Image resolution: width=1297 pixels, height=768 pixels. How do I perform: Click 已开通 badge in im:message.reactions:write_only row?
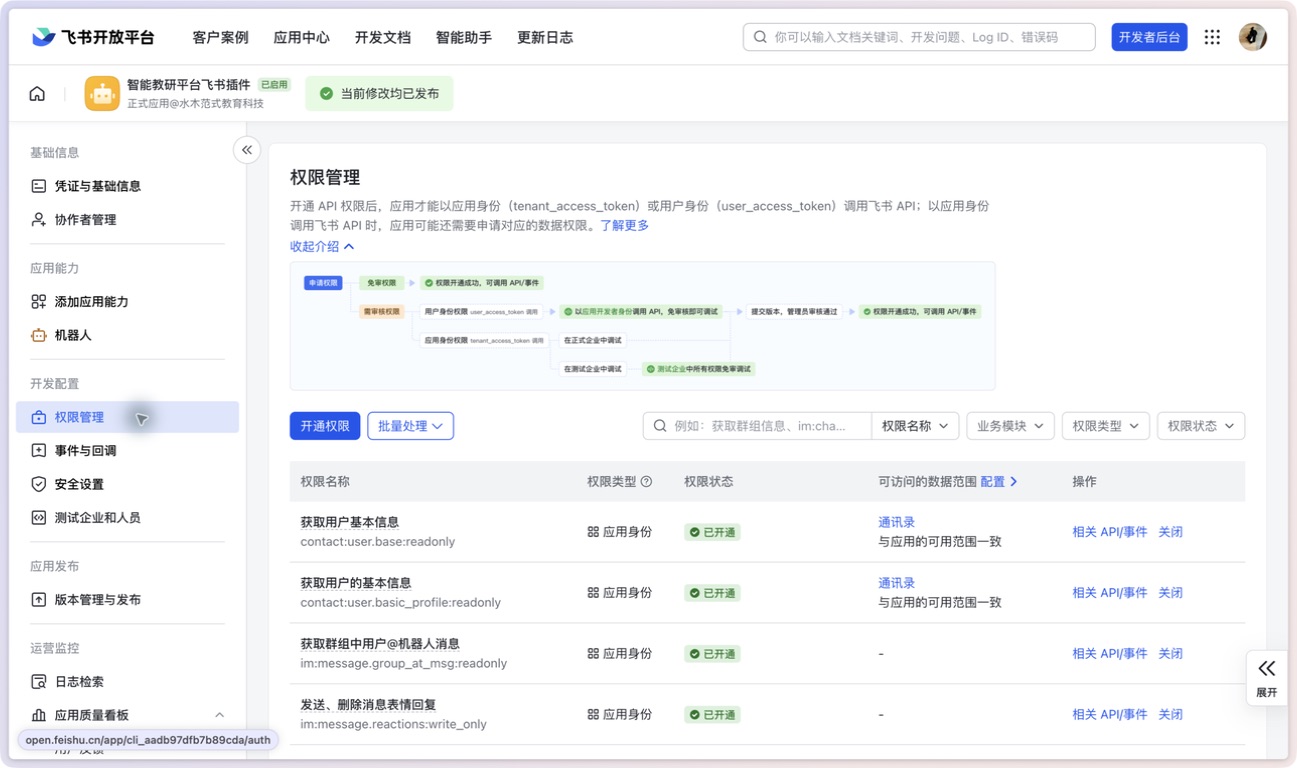[712, 715]
